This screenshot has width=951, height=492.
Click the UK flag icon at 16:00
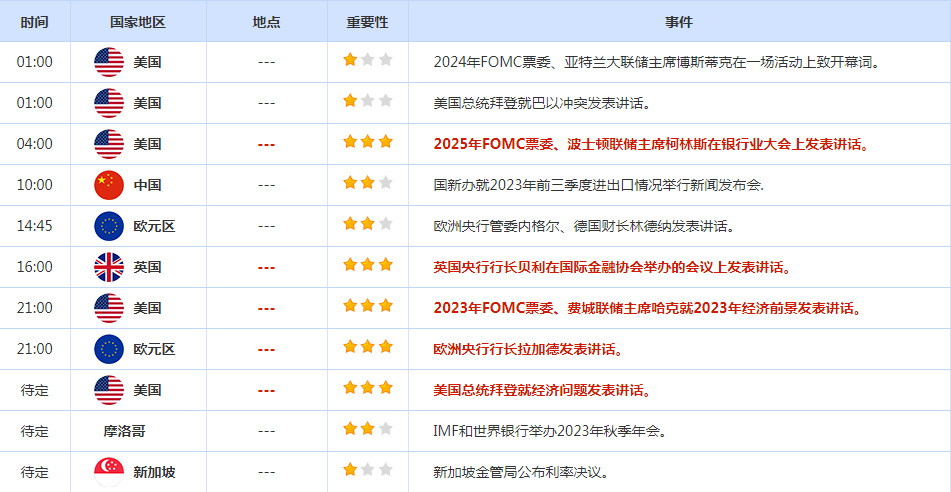point(109,267)
